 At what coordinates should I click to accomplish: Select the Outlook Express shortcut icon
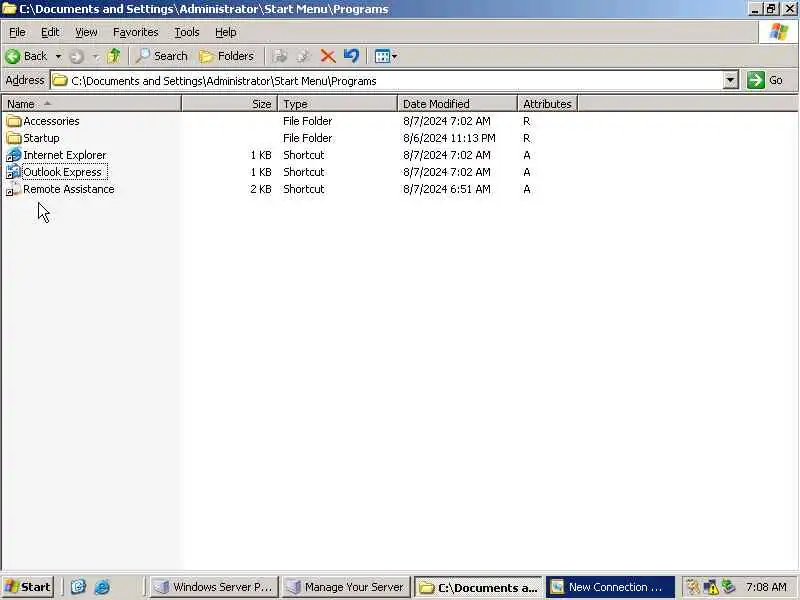pyautogui.click(x=14, y=172)
